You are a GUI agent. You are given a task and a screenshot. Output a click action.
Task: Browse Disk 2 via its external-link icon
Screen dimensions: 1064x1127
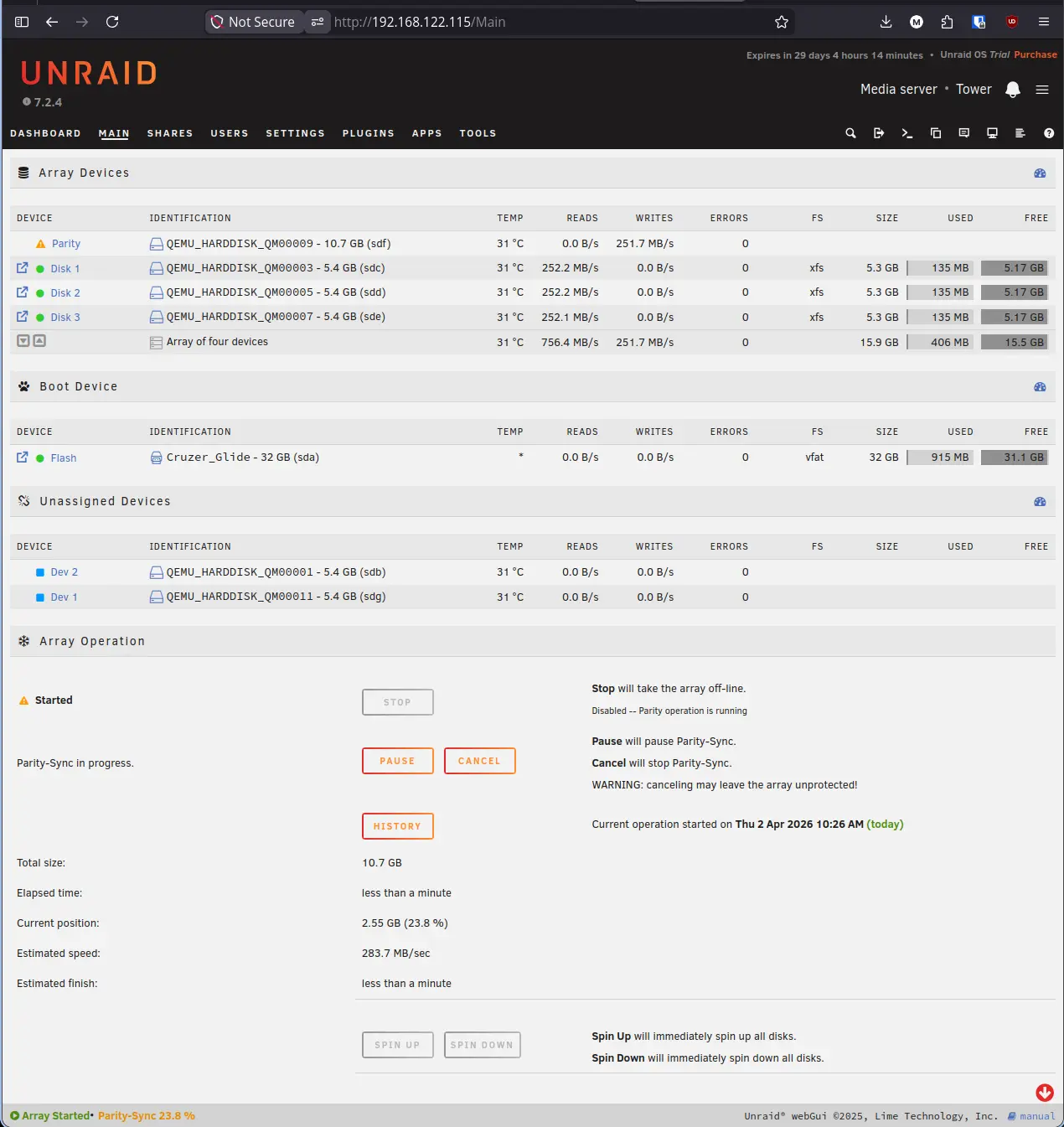tap(23, 292)
